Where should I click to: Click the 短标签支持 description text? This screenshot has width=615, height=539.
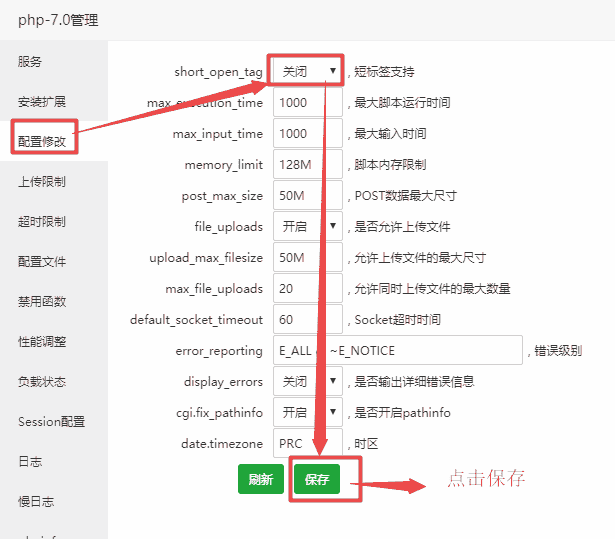(384, 72)
